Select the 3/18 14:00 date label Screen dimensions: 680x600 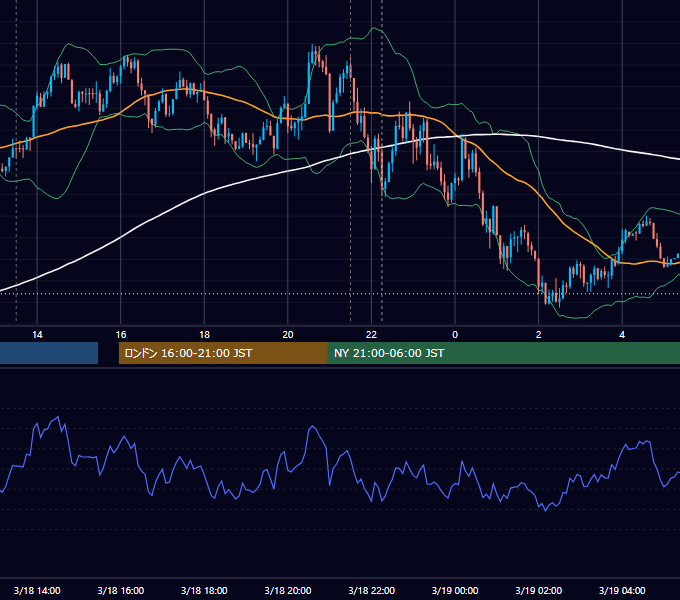tap(37, 590)
